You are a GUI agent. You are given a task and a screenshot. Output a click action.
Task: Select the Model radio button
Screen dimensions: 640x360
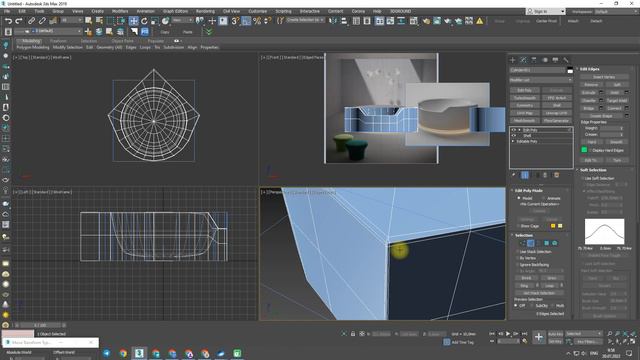click(x=519, y=198)
